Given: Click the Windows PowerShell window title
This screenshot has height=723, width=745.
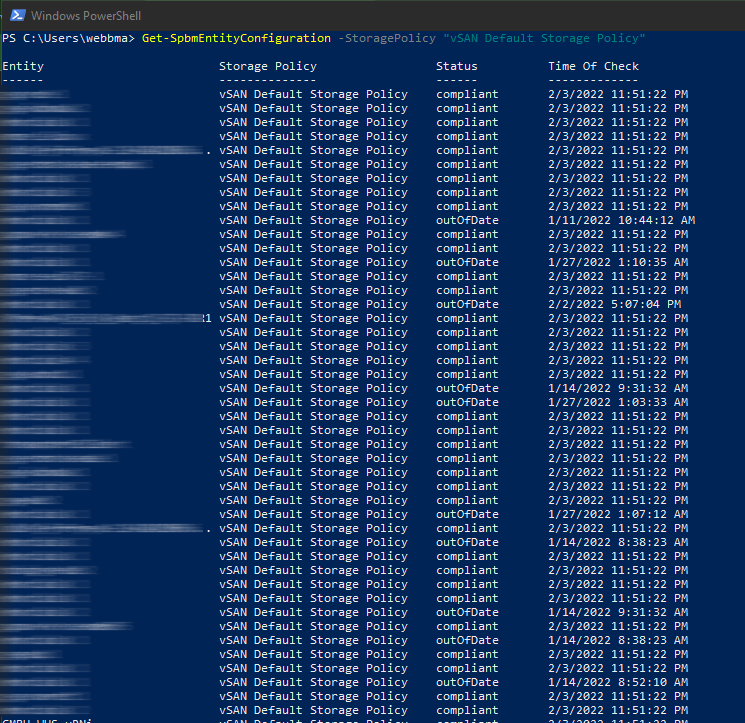Looking at the screenshot, I should pos(86,16).
